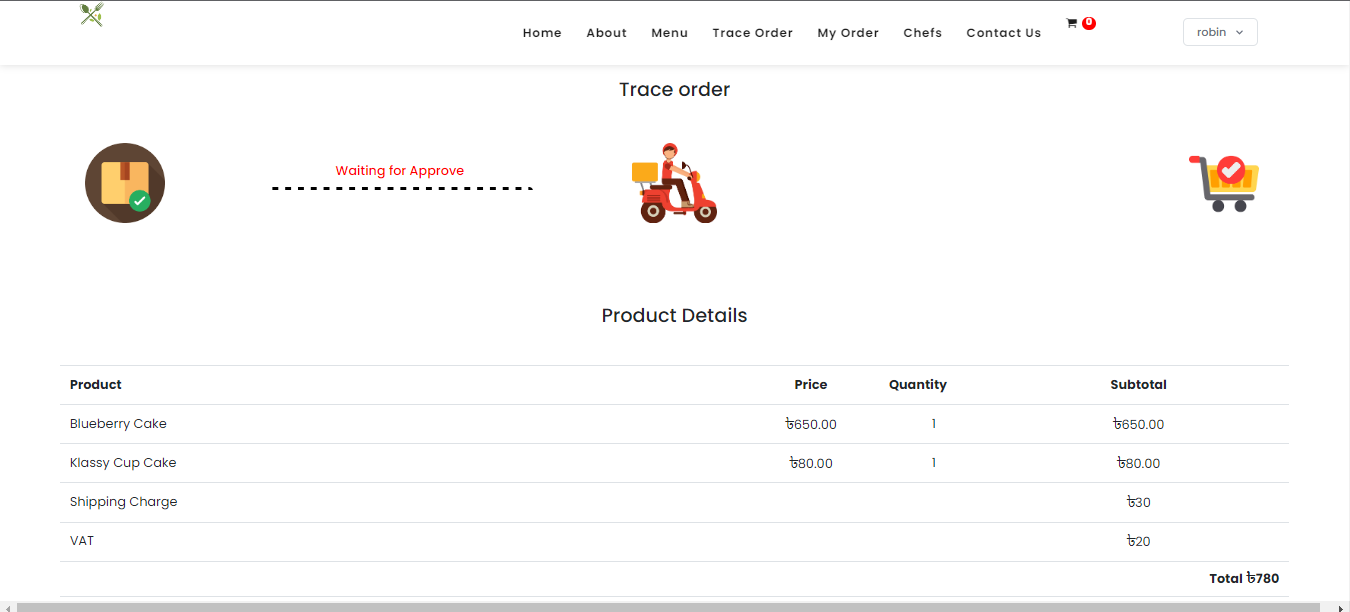The image size is (1350, 612).
Task: Click the red cart item count badge
Action: coord(1088,23)
